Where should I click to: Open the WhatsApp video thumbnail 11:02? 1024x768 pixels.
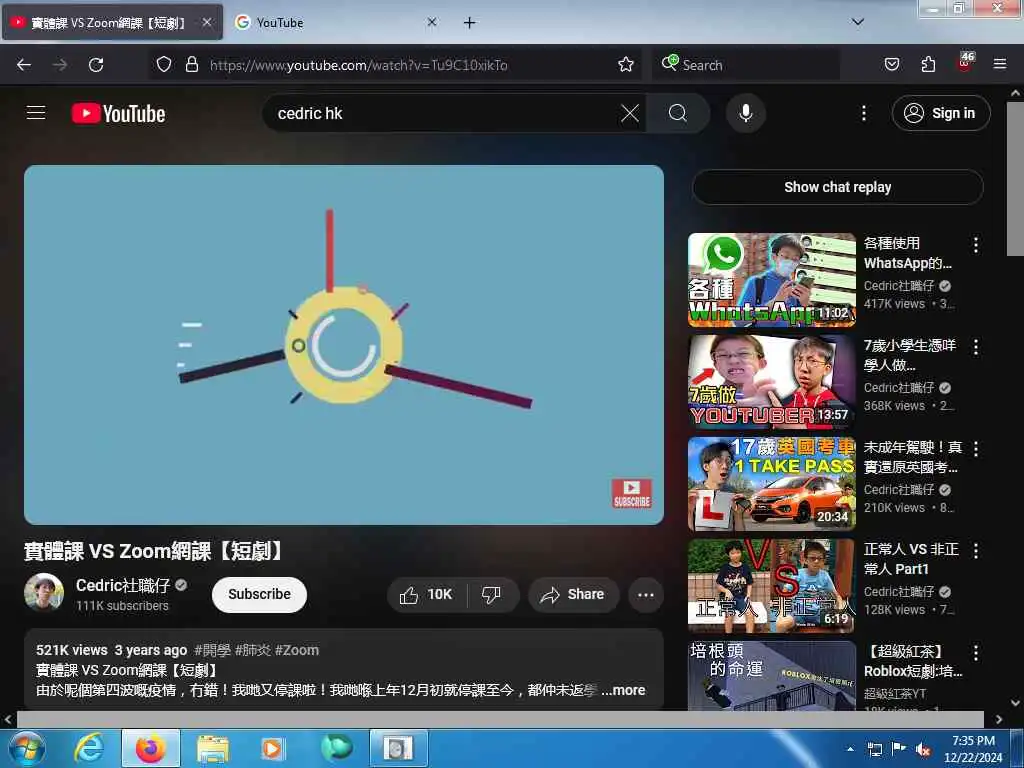[x=771, y=280]
